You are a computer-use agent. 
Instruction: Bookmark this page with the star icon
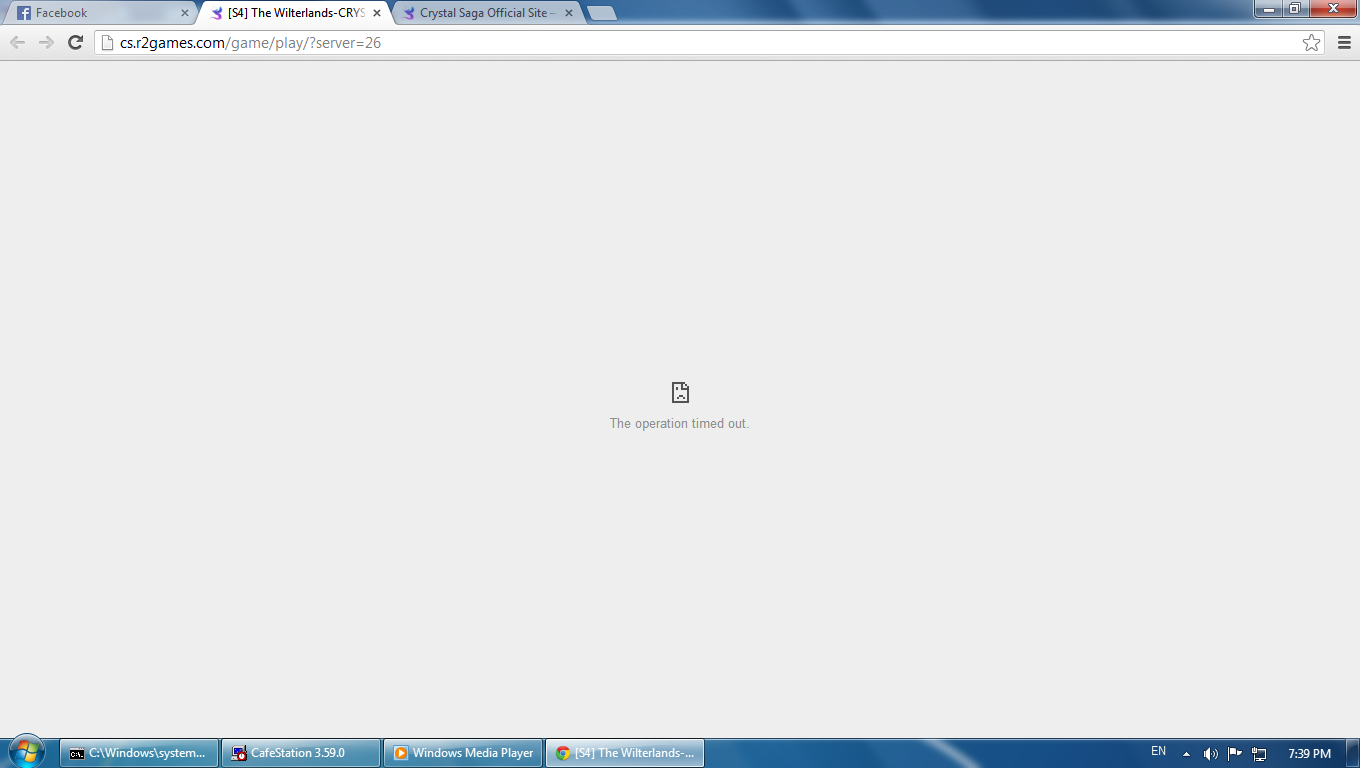coord(1311,42)
